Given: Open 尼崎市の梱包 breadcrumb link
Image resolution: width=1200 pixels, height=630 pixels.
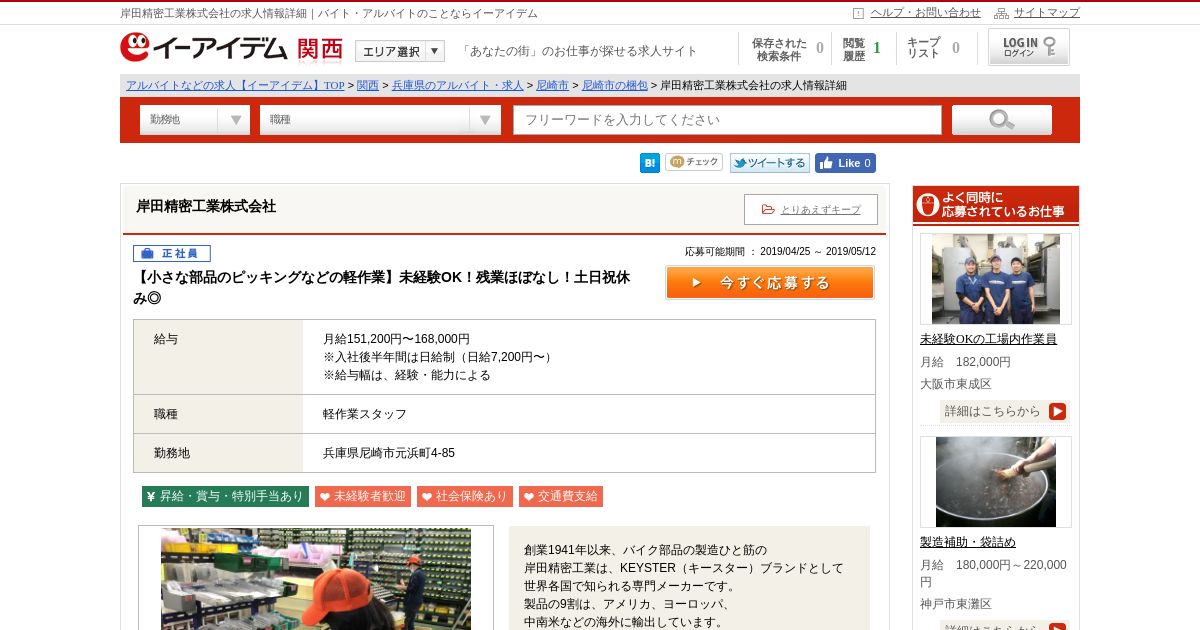Looking at the screenshot, I should [614, 86].
